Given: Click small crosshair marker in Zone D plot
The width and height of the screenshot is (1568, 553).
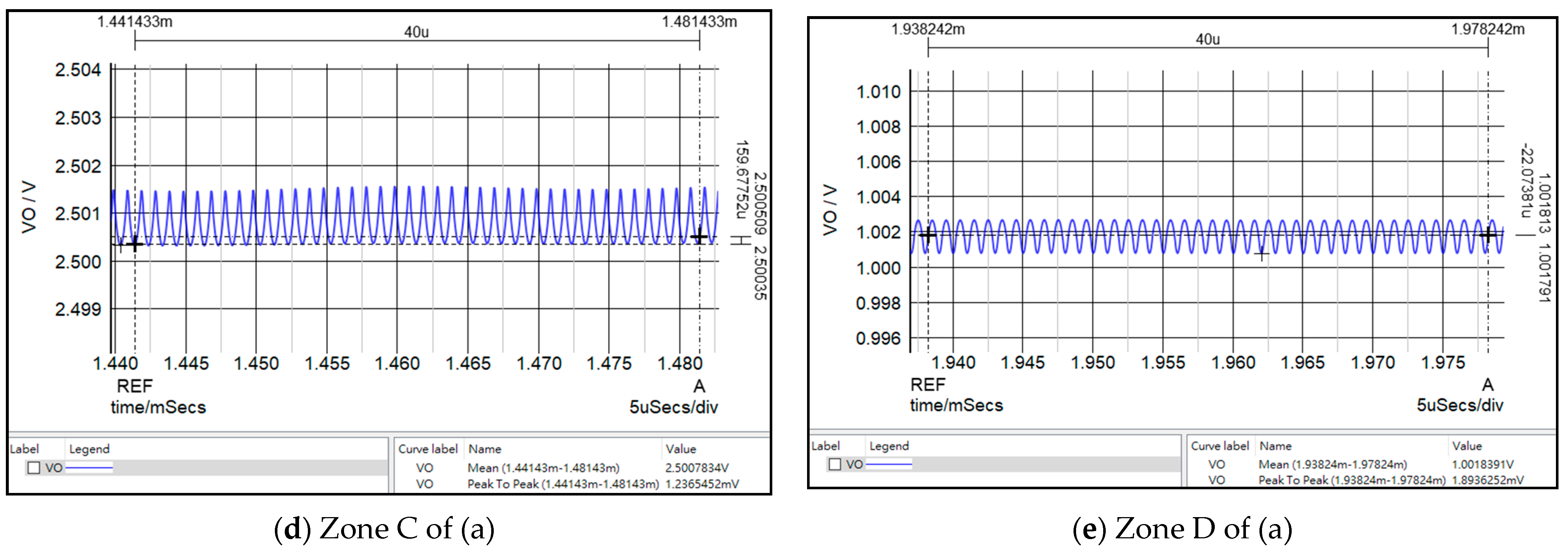Looking at the screenshot, I should [1261, 254].
